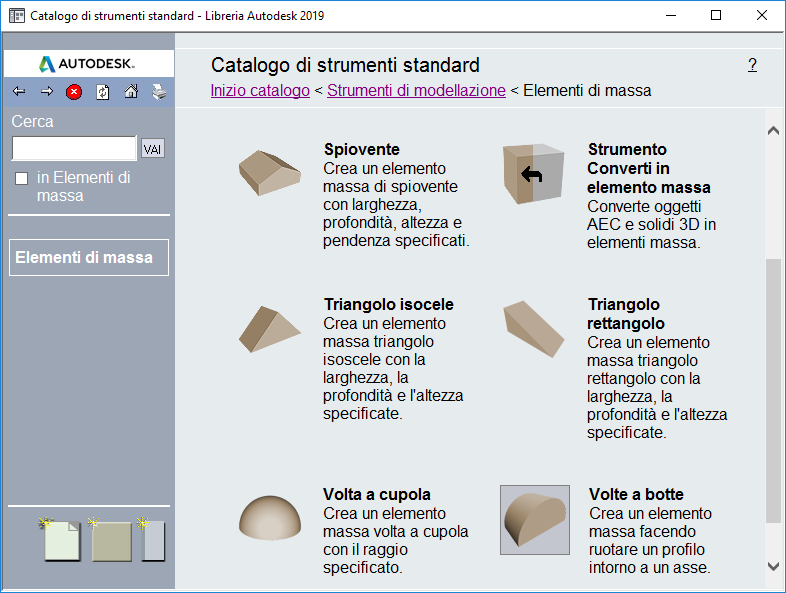Select the Volte a botte thumbnail
The height and width of the screenshot is (593, 786).
535,520
